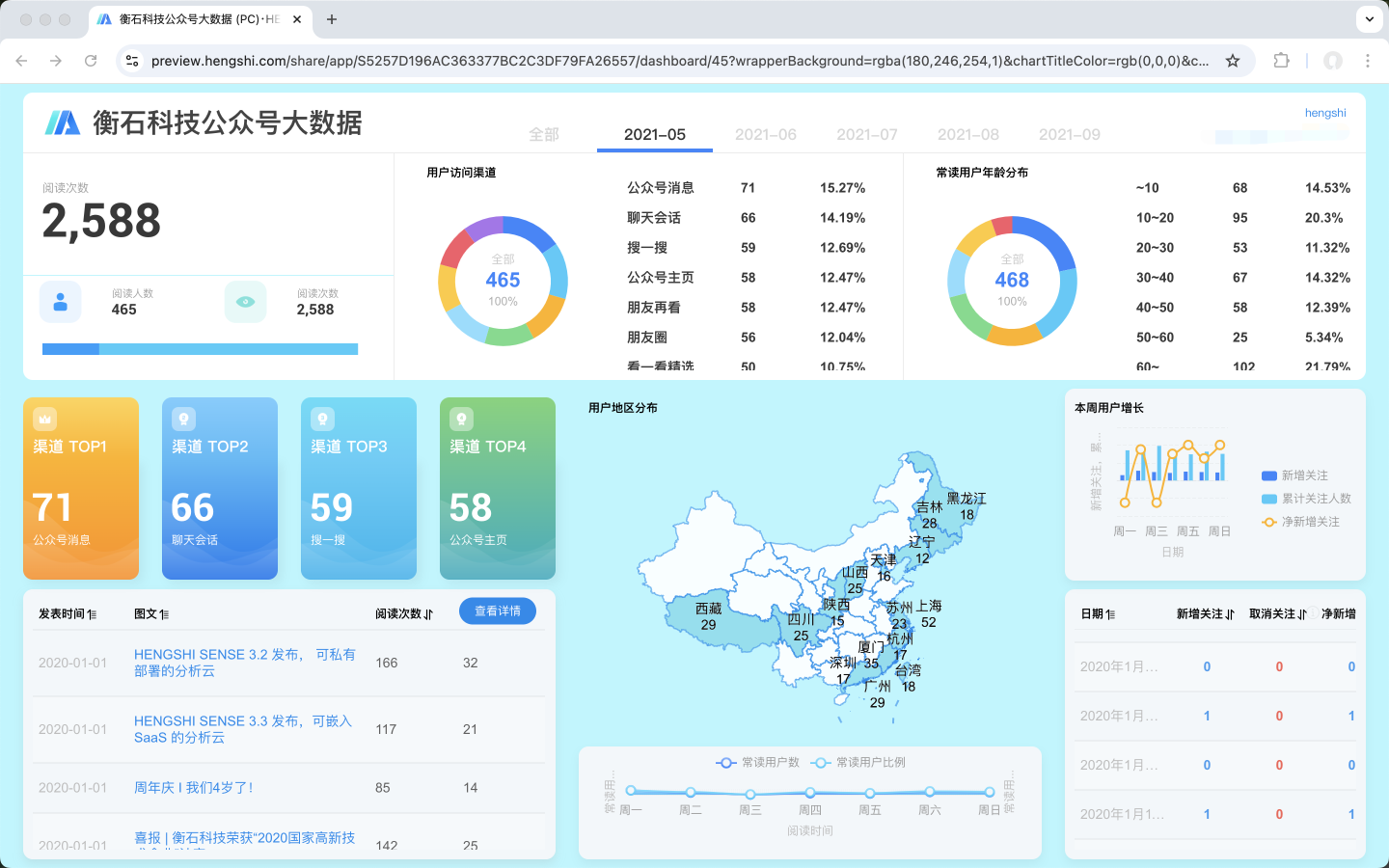Click the 西藏 region on the map
The width and height of the screenshot is (1389, 868).
click(x=709, y=617)
